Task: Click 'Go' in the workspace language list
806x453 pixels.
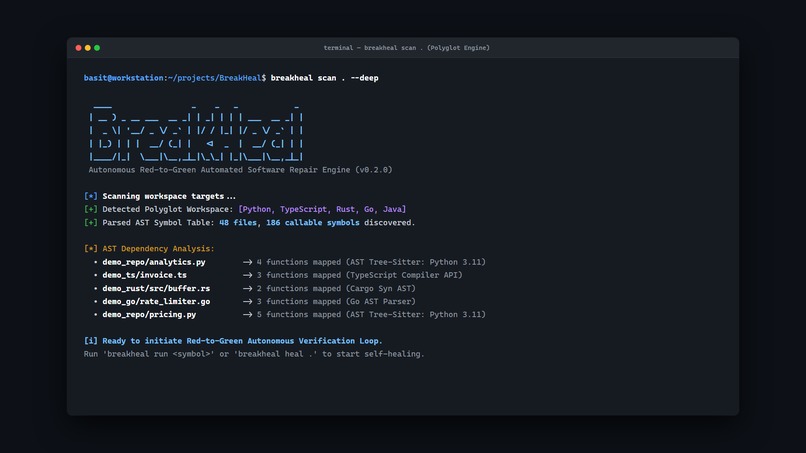Action: 369,209
